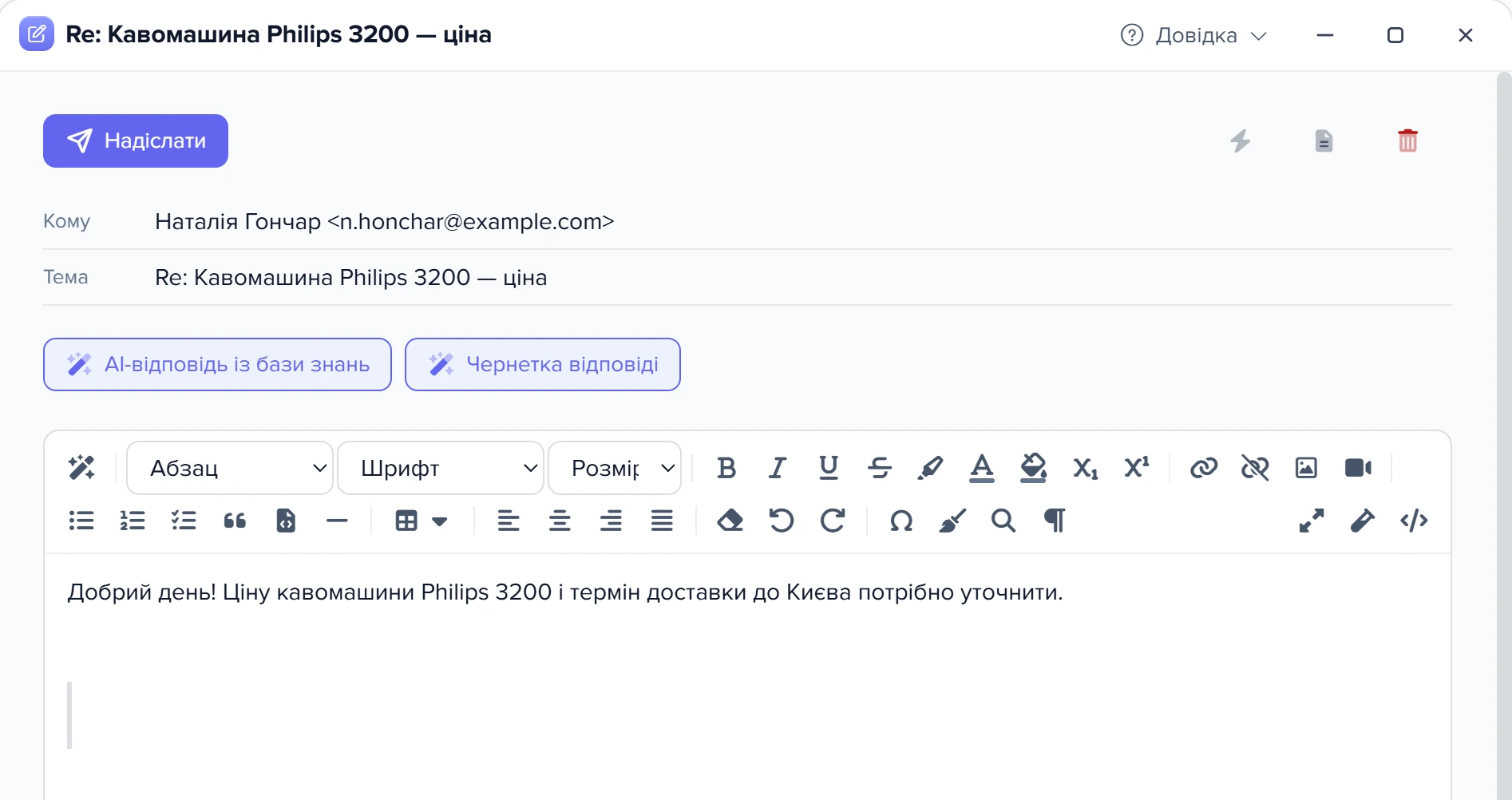This screenshot has height=800, width=1512.
Task: Open the Шрифт font dropdown
Action: [x=441, y=468]
